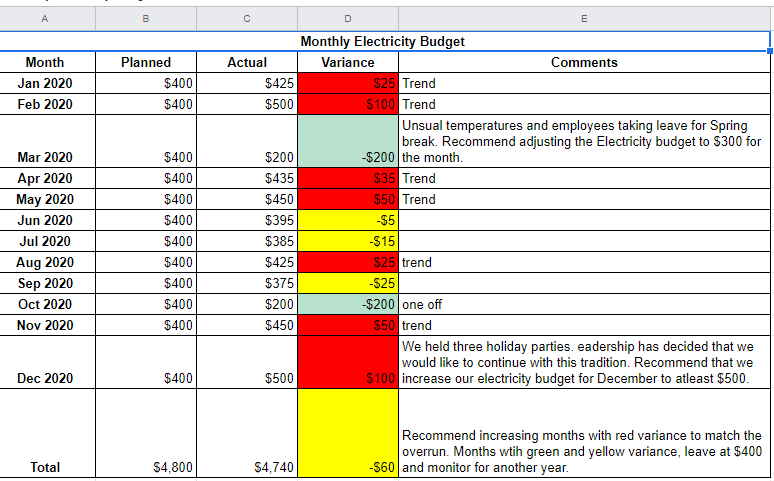This screenshot has height=481, width=774.
Task: Select column C header
Action: point(247,19)
